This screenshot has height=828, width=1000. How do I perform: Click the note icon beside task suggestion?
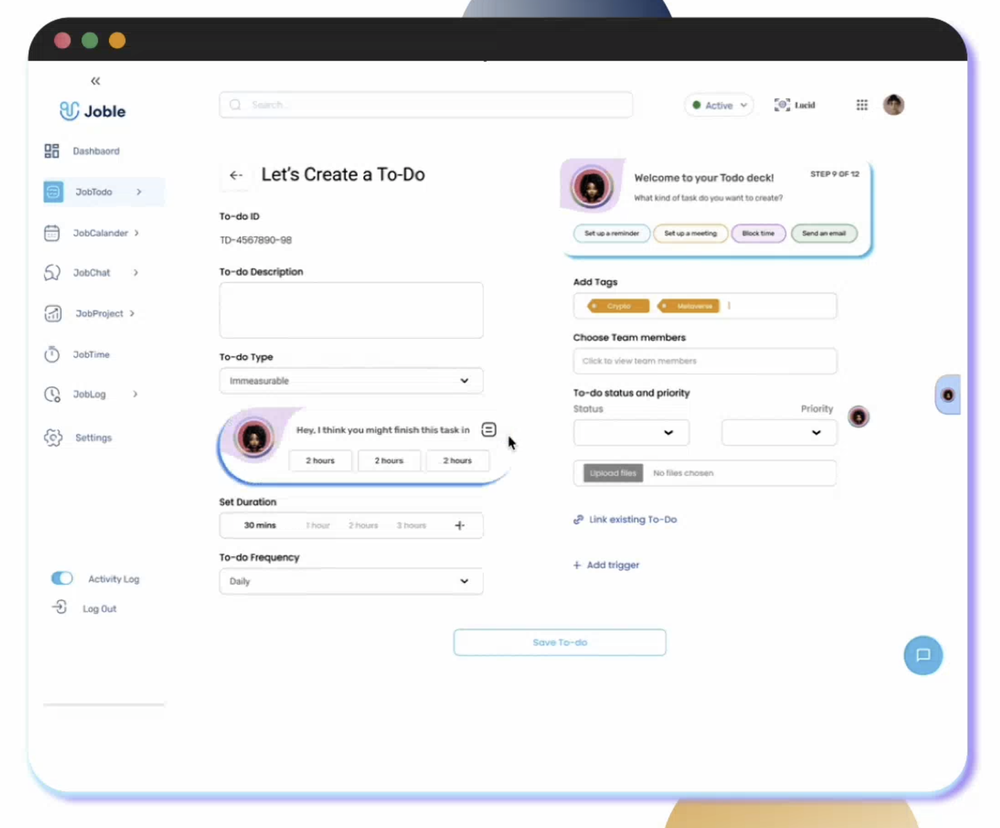coord(489,429)
